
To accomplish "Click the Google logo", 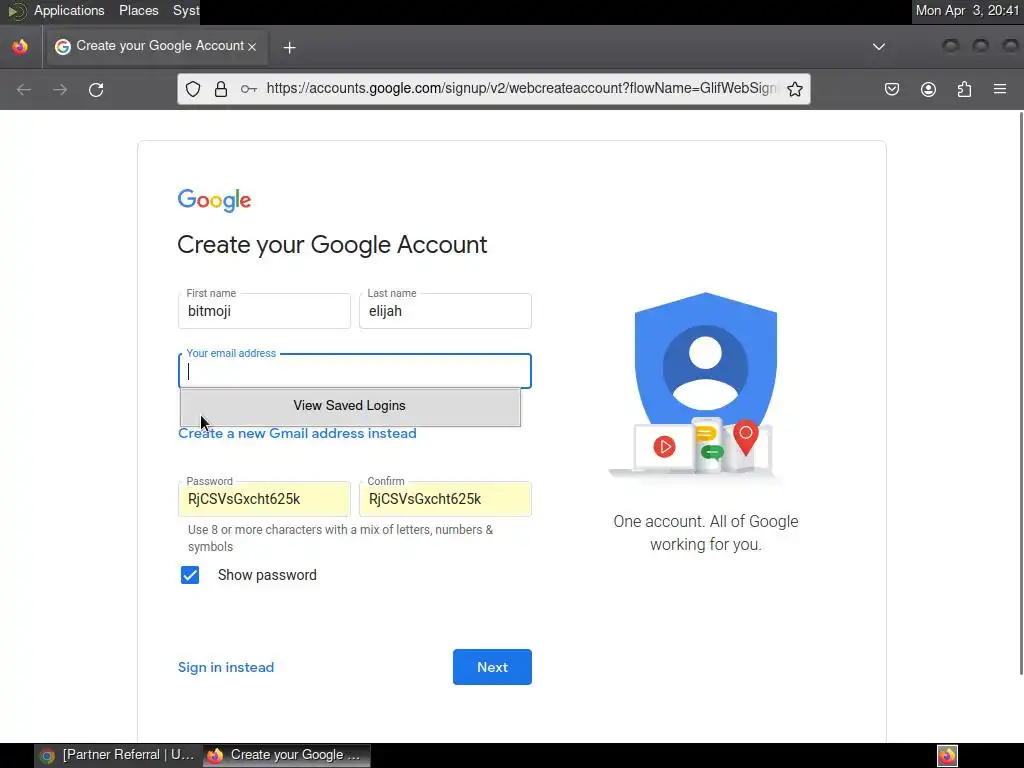I will pos(214,200).
